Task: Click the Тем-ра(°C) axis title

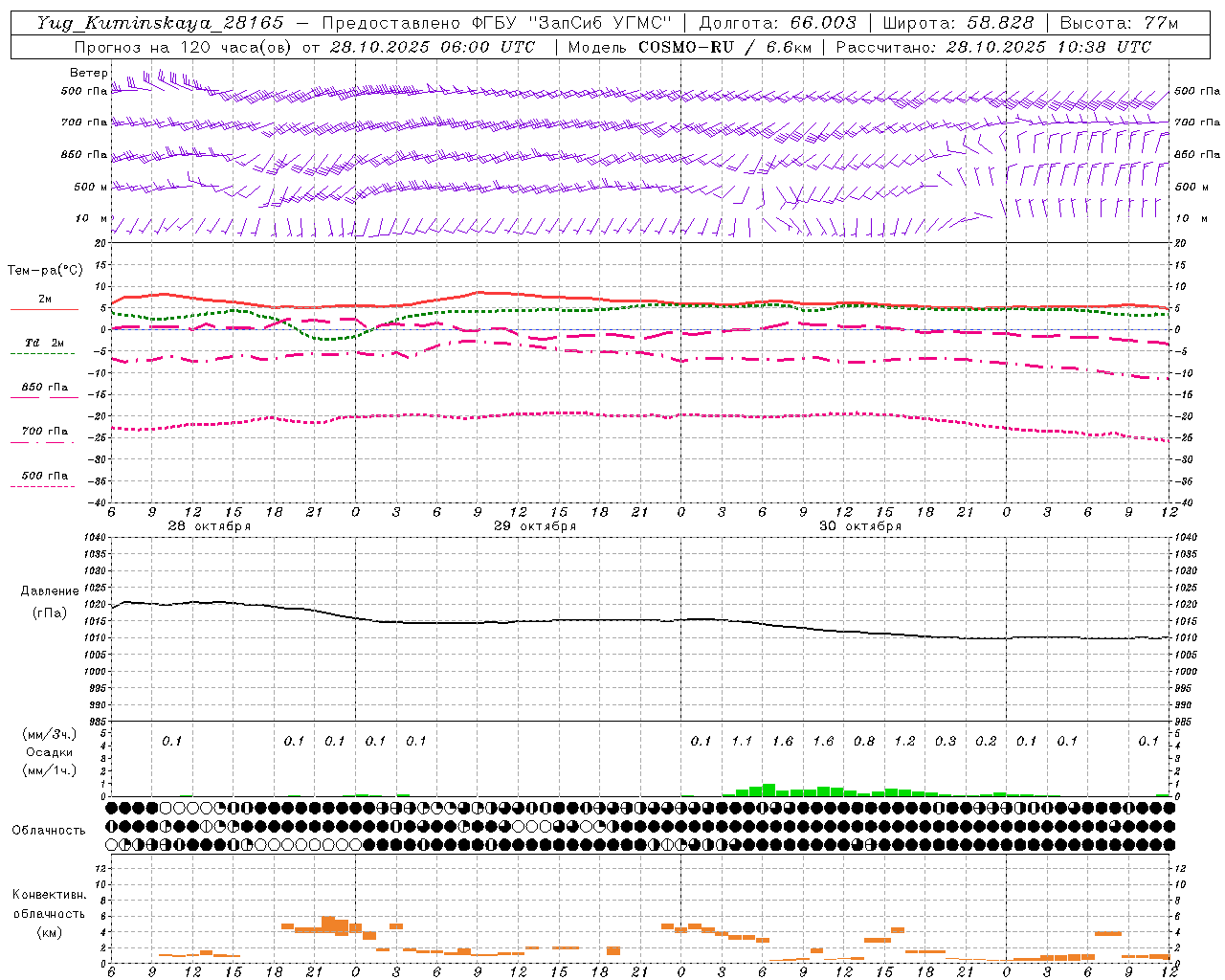Action: (x=45, y=271)
